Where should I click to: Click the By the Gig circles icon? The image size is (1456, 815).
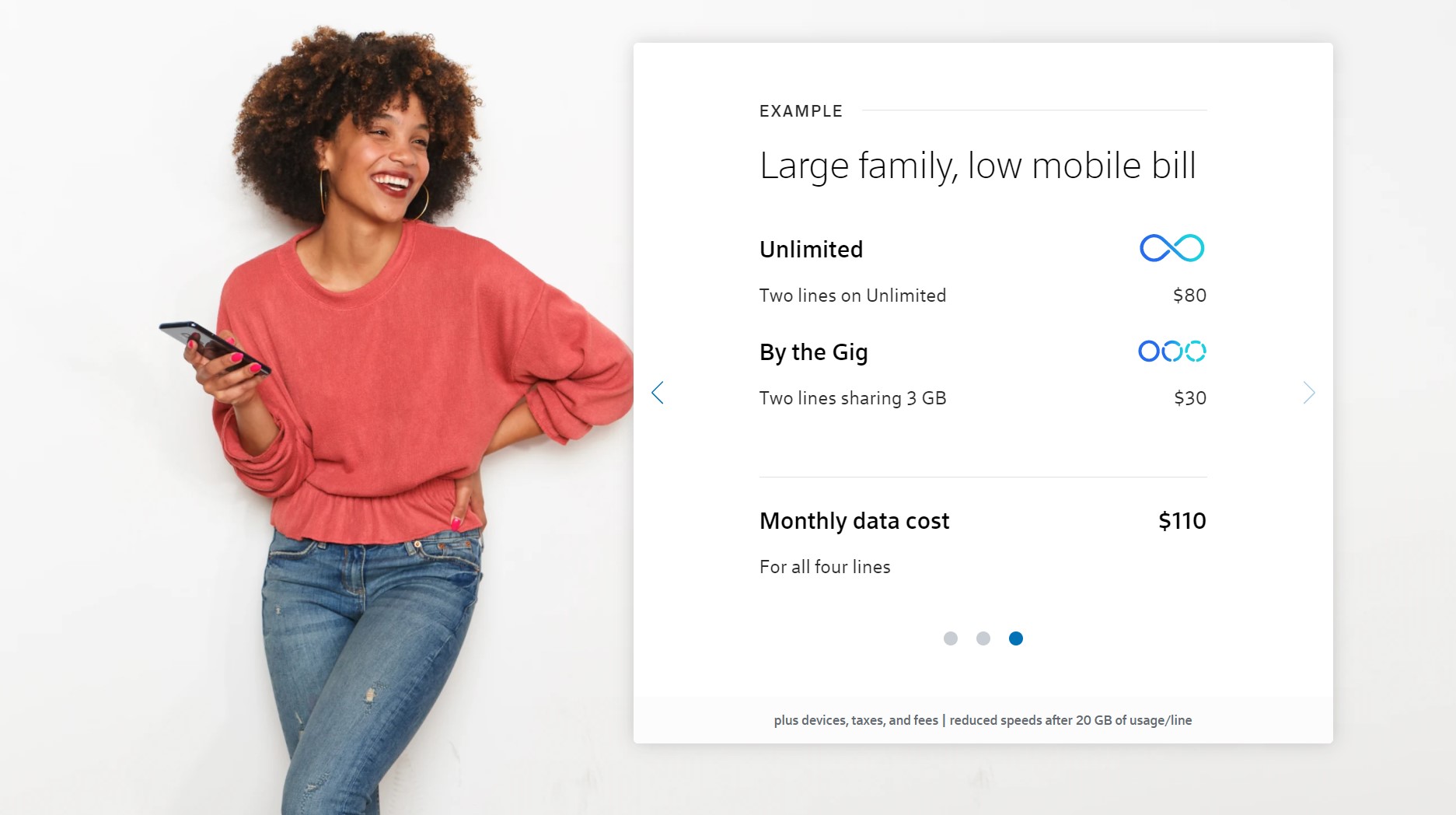click(1172, 352)
